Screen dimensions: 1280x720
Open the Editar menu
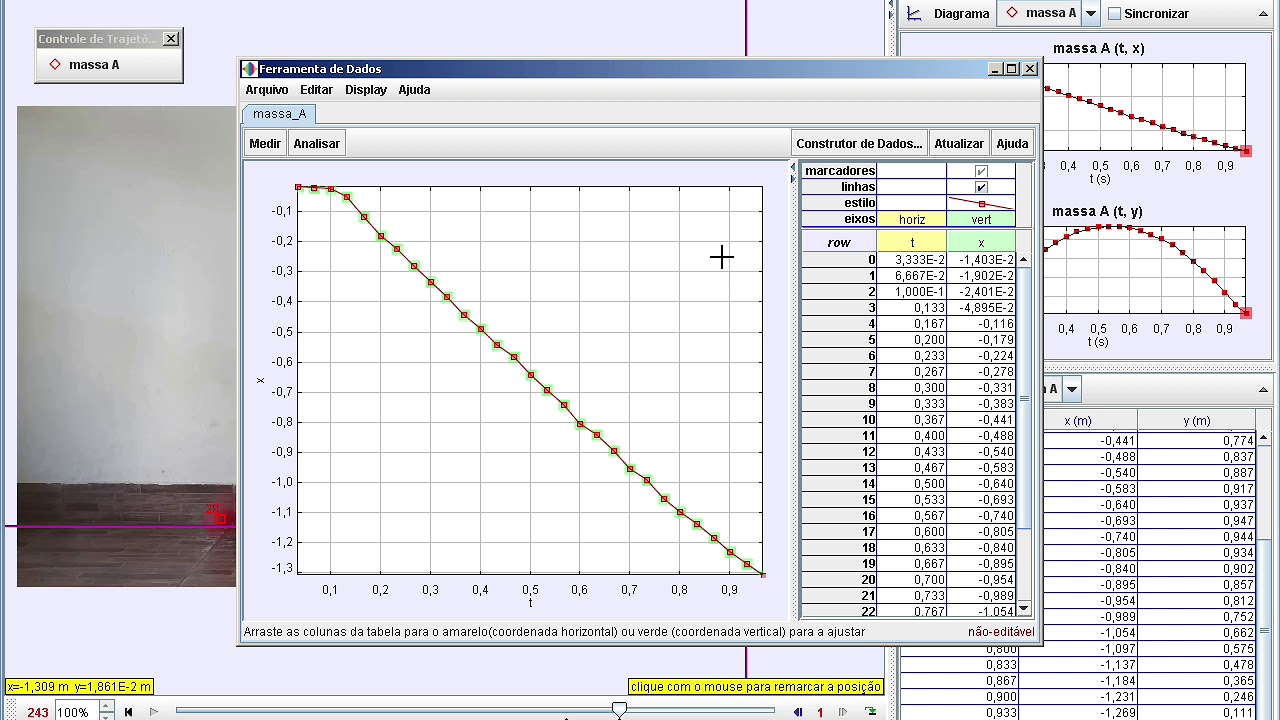(x=317, y=90)
